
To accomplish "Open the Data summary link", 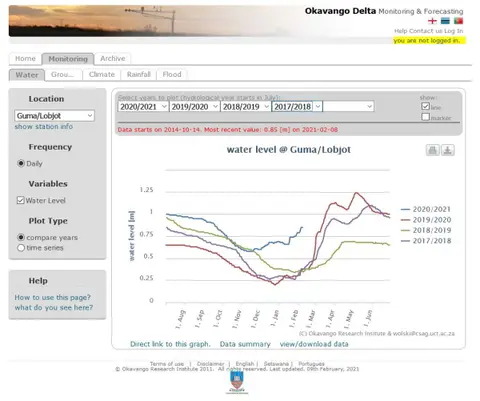I will click(245, 344).
